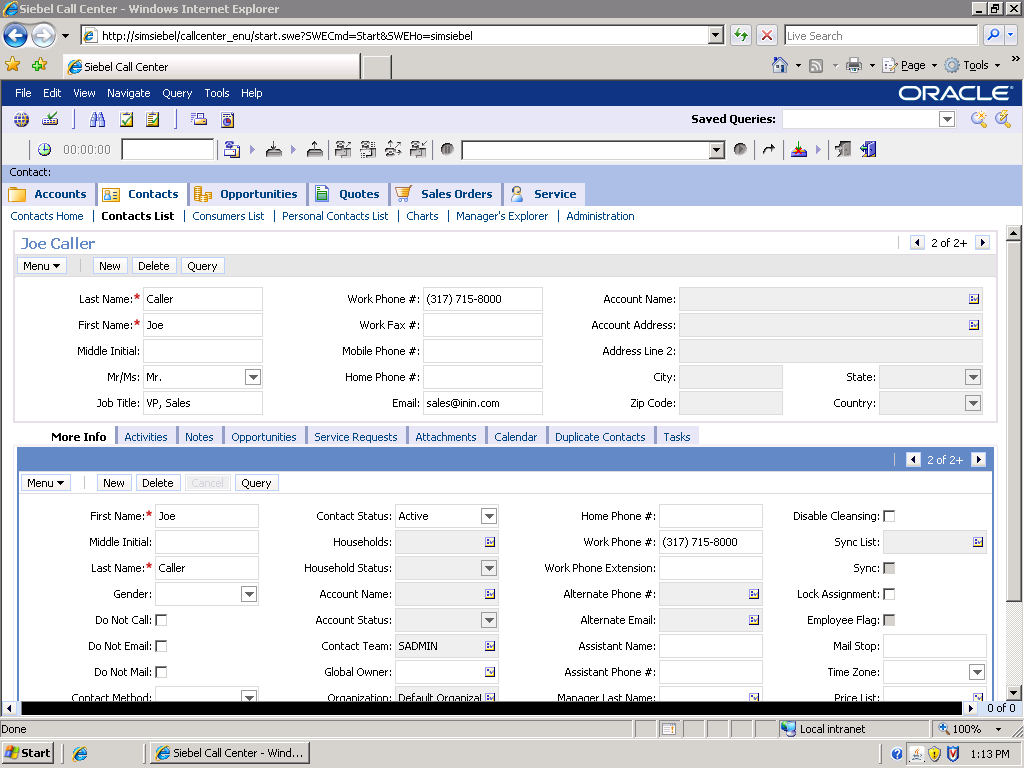
Task: Go to next record in Joe Caller header
Action: (982, 243)
